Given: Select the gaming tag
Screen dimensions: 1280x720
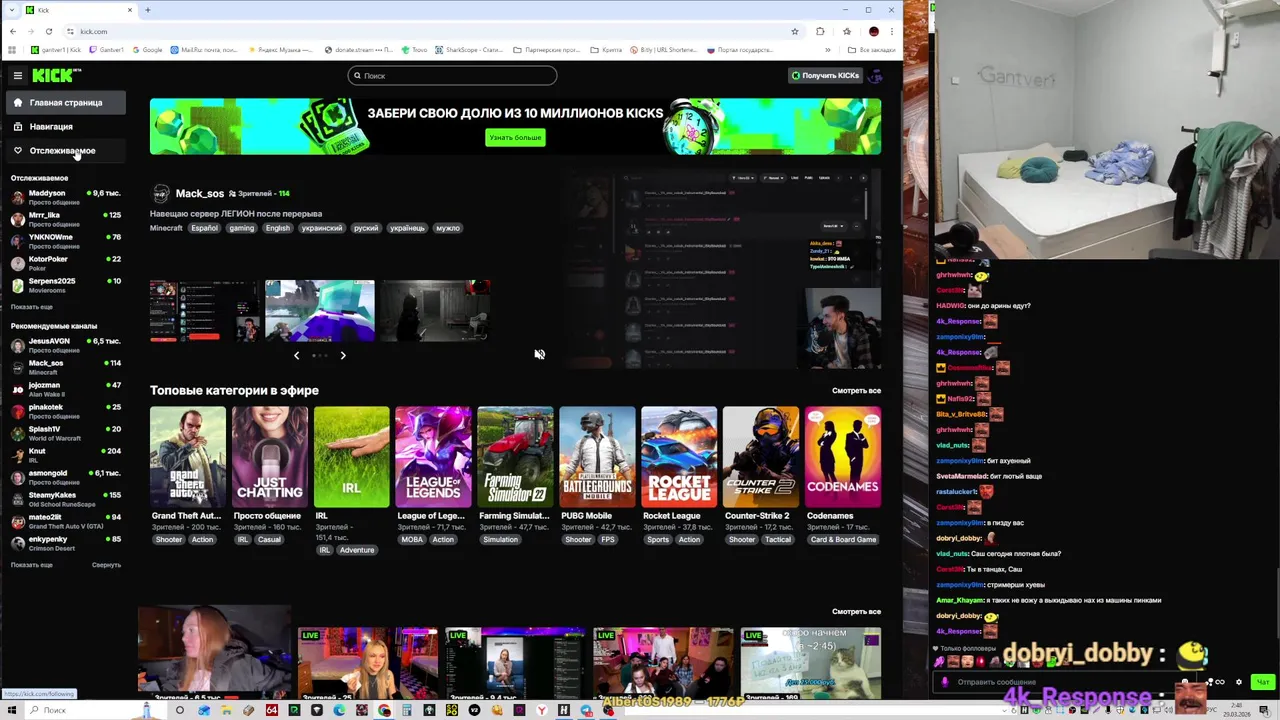Looking at the screenshot, I should [x=242, y=228].
